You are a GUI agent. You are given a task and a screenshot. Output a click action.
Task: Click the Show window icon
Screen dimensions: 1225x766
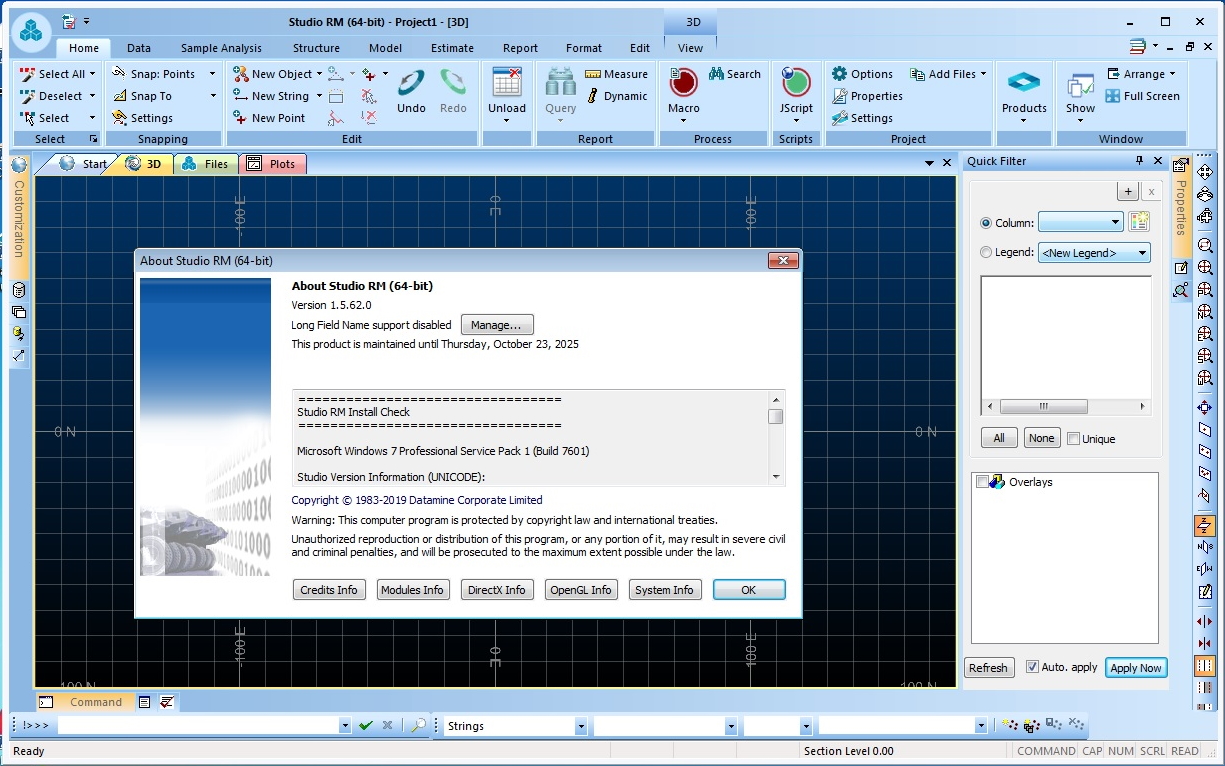[1080, 85]
